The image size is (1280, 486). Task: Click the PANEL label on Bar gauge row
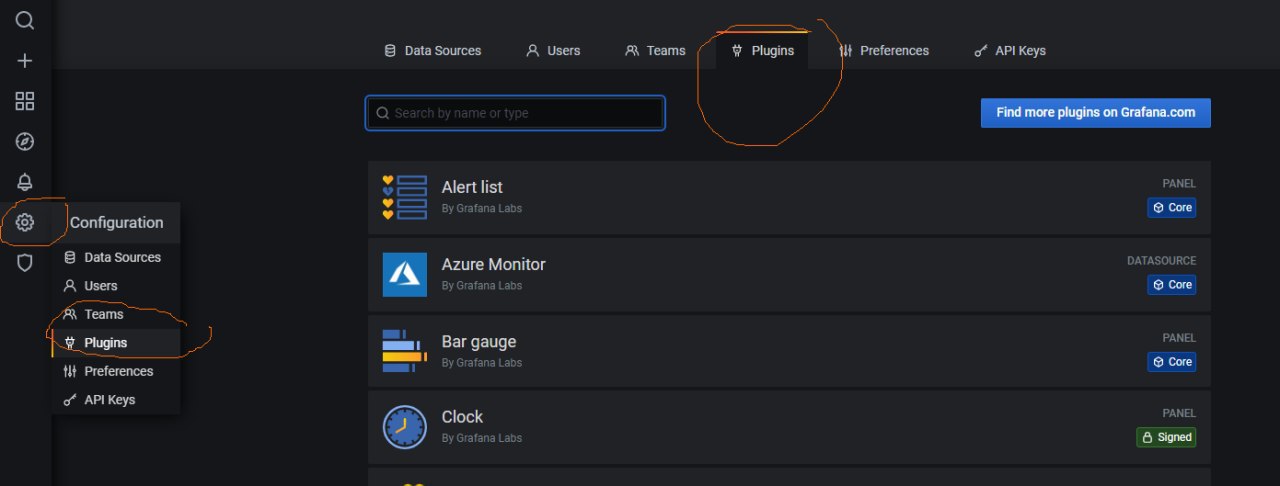1179,338
